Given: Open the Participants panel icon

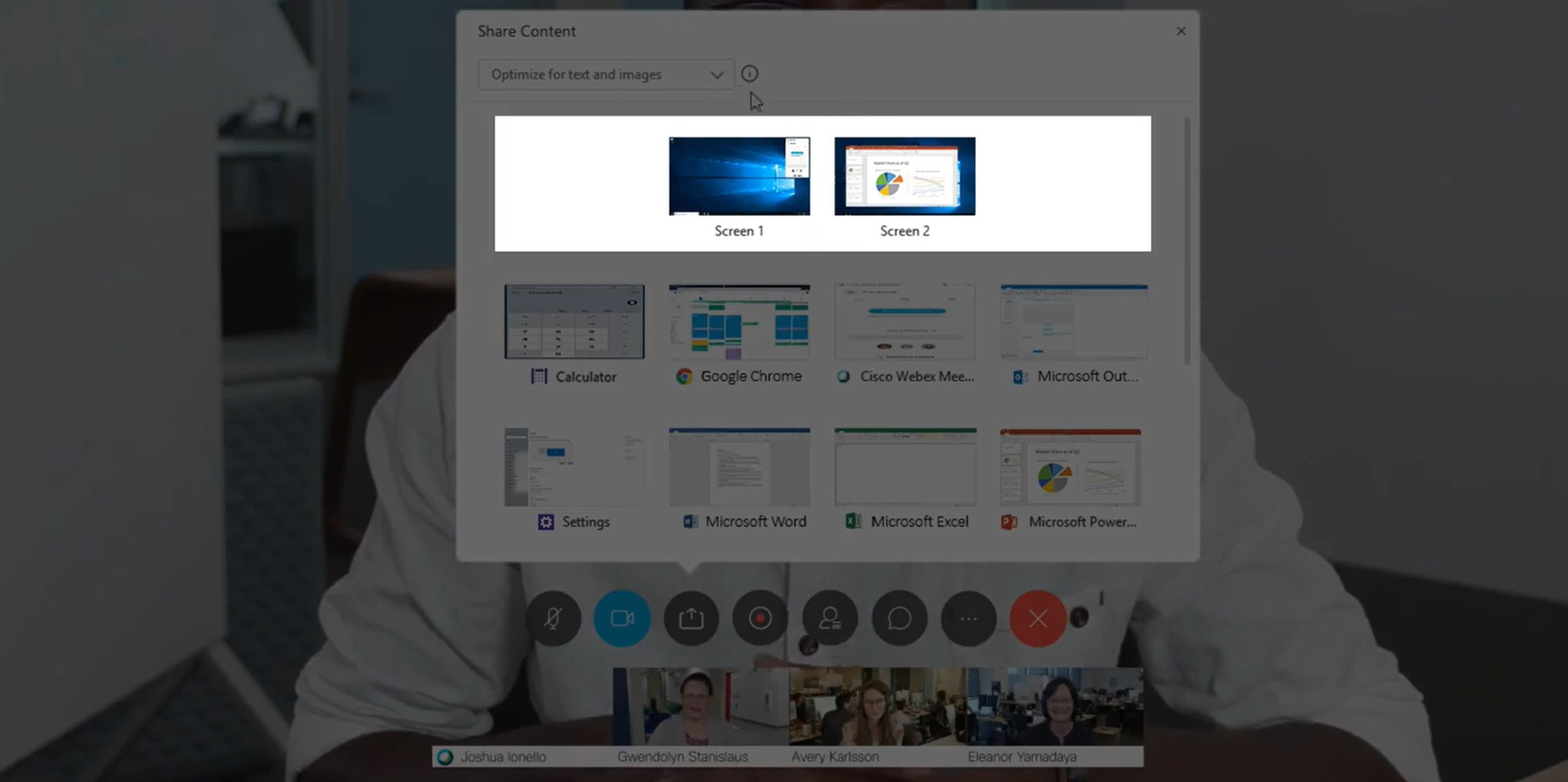Looking at the screenshot, I should 830,619.
